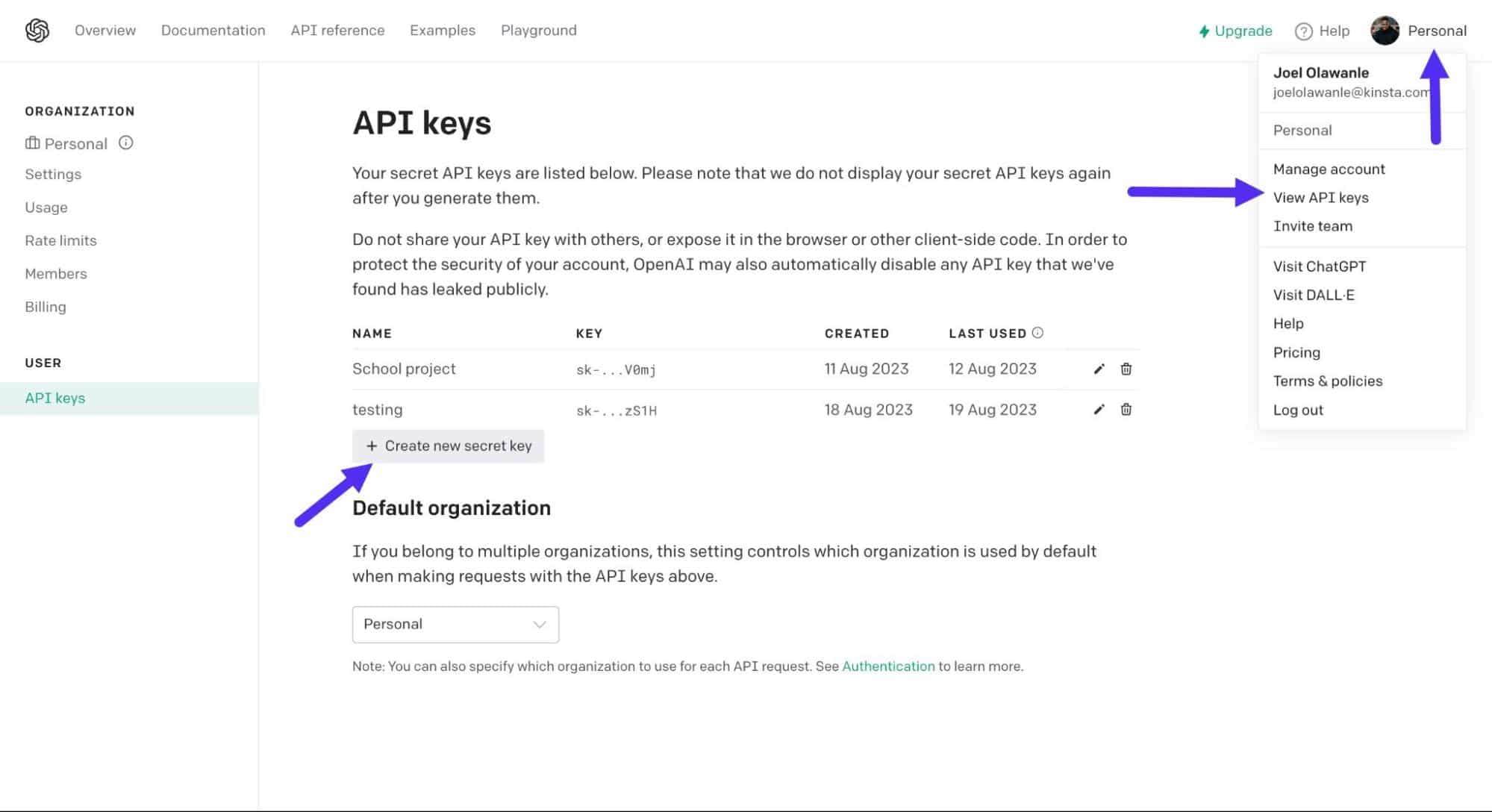This screenshot has width=1492, height=812.
Task: Open the Default organization selector dropdown
Action: click(455, 623)
